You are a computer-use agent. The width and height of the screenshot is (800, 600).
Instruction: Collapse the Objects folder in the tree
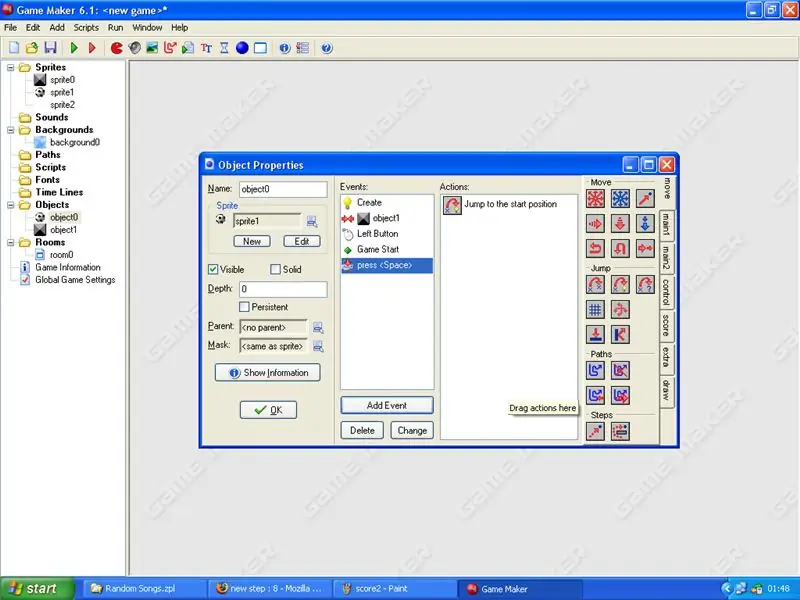click(x=11, y=205)
